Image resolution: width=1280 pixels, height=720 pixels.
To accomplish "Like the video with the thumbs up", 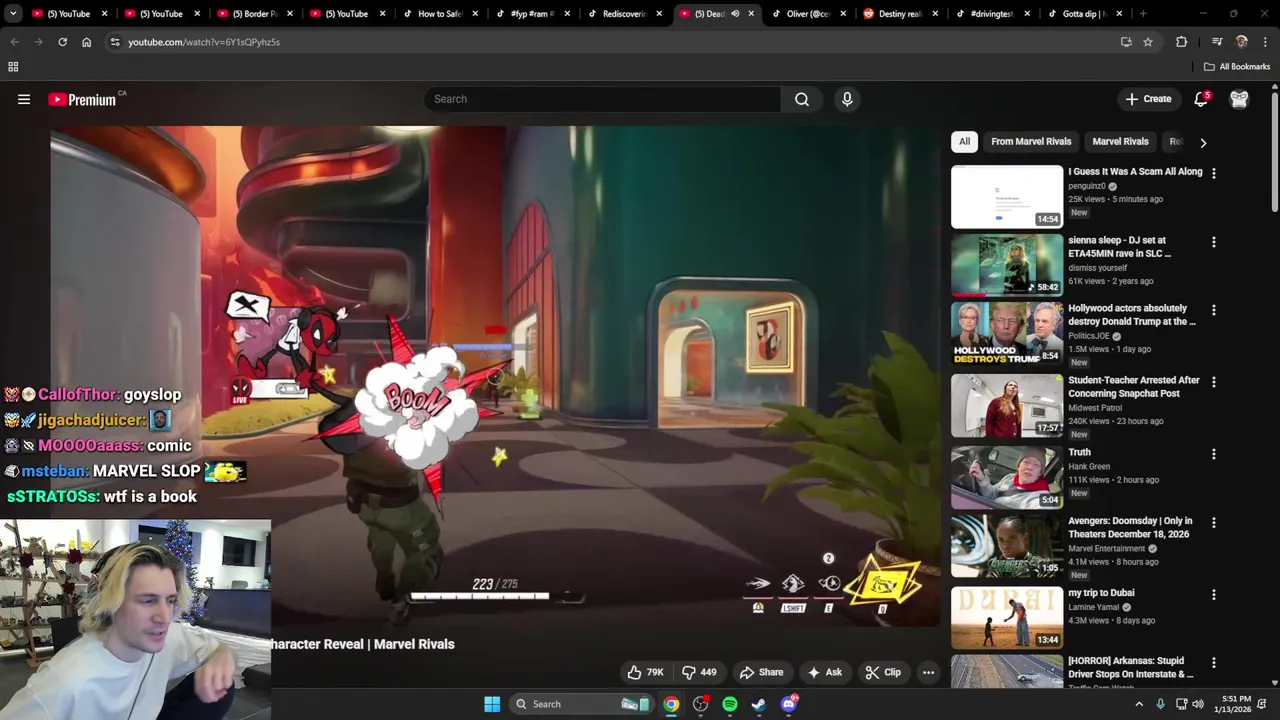I will click(x=644, y=672).
